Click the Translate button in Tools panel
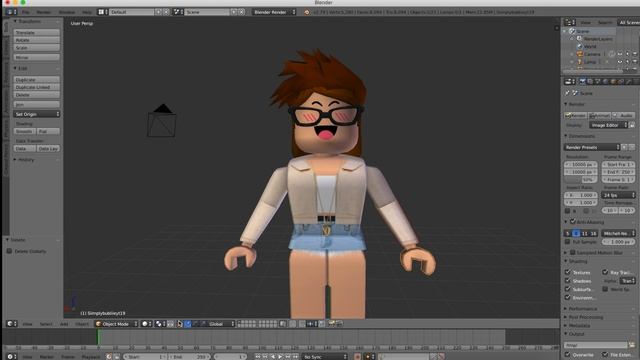640x360 pixels. click(x=37, y=32)
